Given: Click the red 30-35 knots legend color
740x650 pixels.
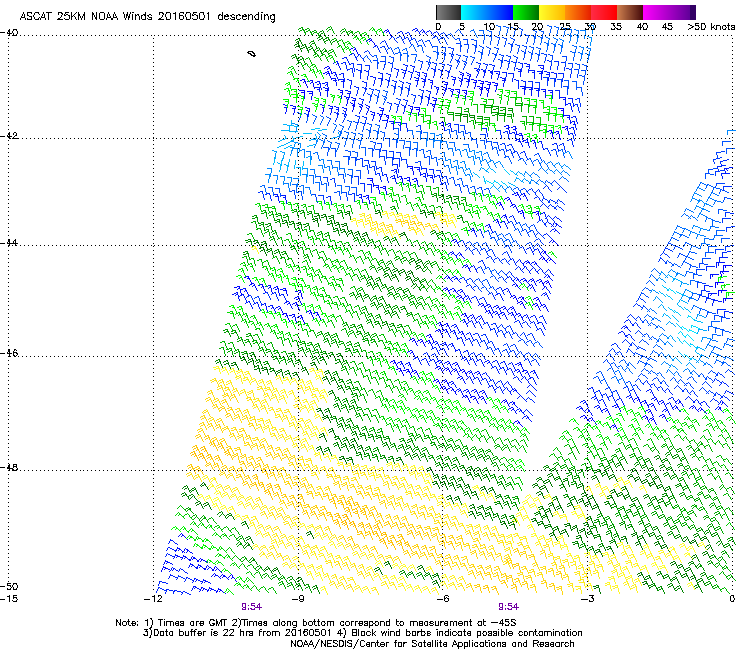Looking at the screenshot, I should (604, 12).
